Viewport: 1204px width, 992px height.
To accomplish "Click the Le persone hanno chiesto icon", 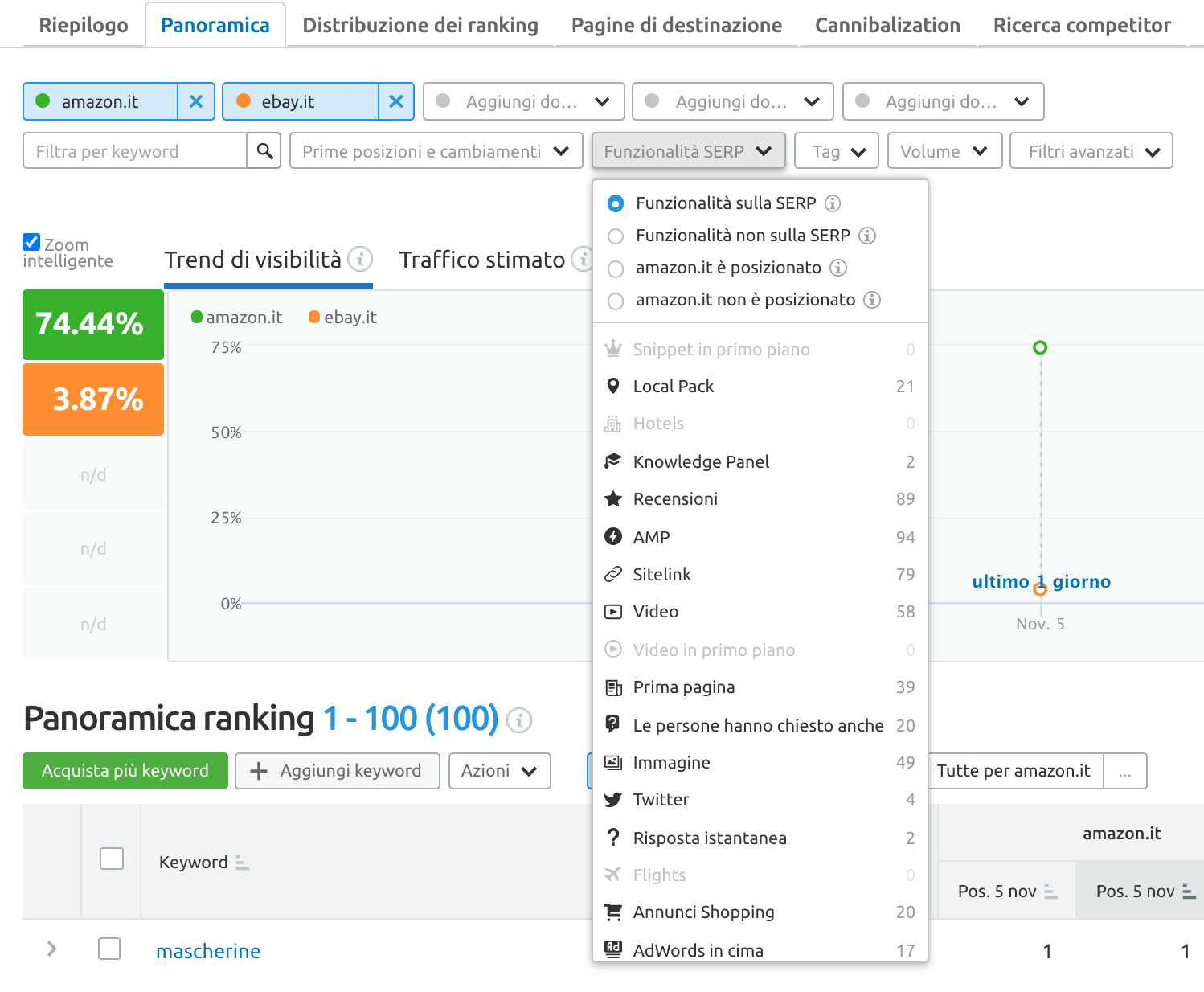I will [x=613, y=724].
